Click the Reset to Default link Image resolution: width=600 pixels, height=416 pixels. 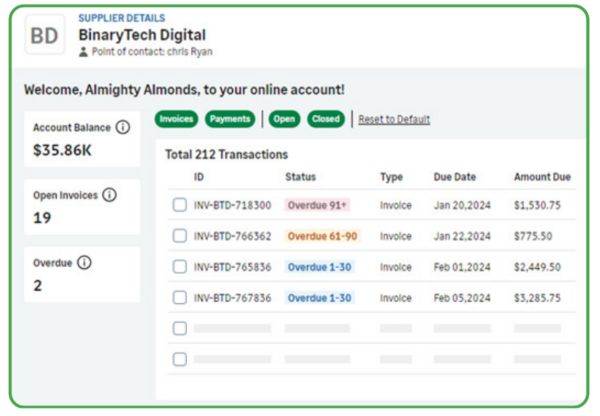coord(394,119)
